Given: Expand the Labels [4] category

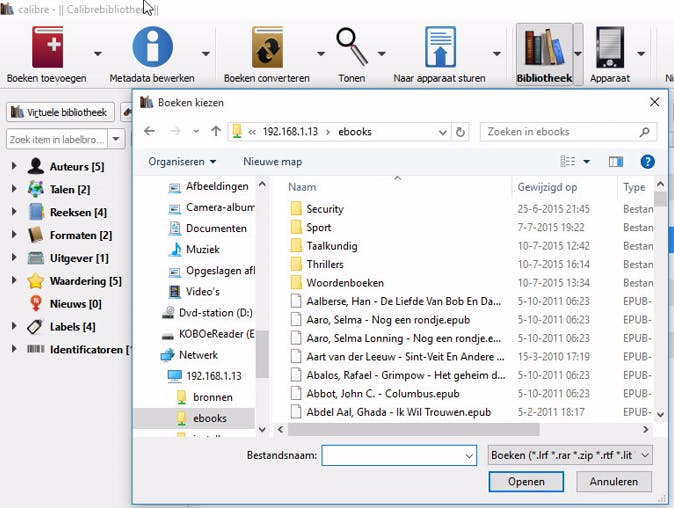Looking at the screenshot, I should 14,326.
